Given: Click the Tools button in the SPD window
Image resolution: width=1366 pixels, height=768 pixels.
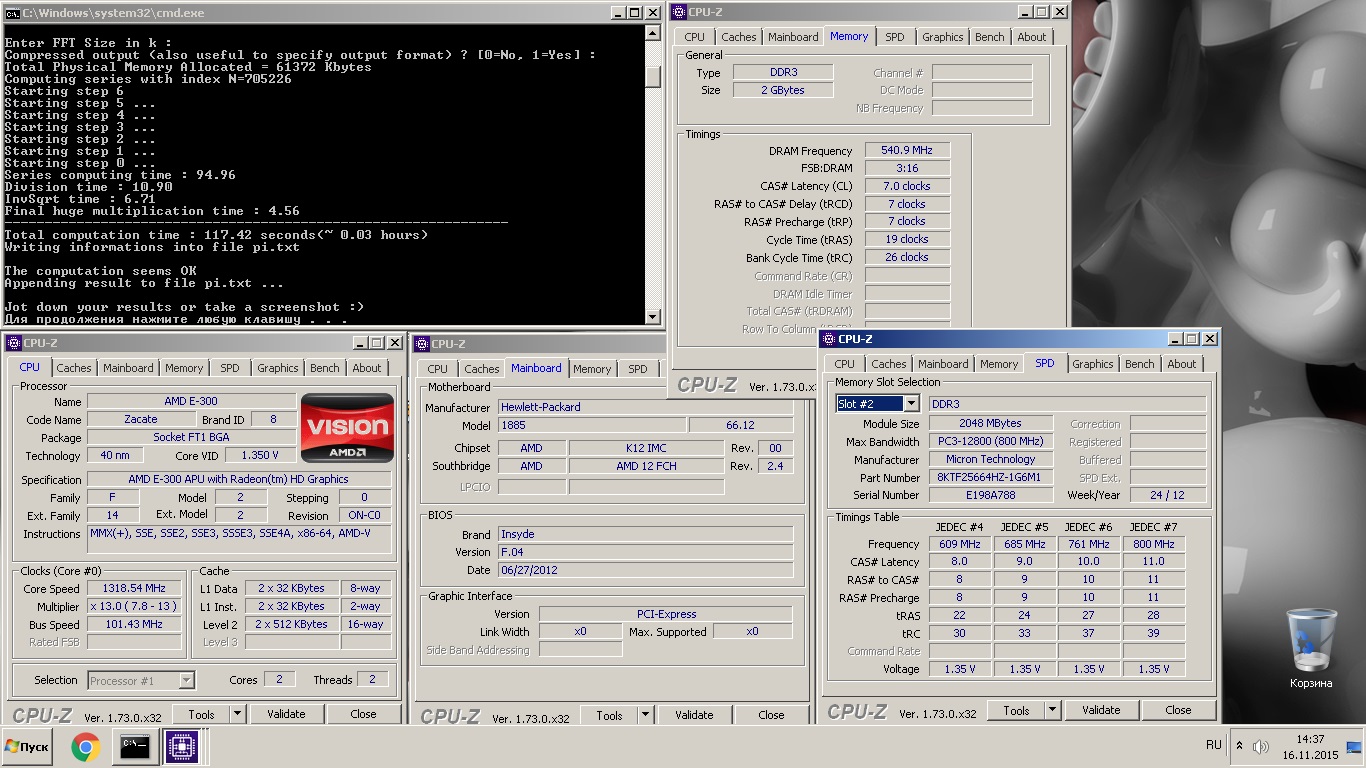Looking at the screenshot, I should [1016, 710].
